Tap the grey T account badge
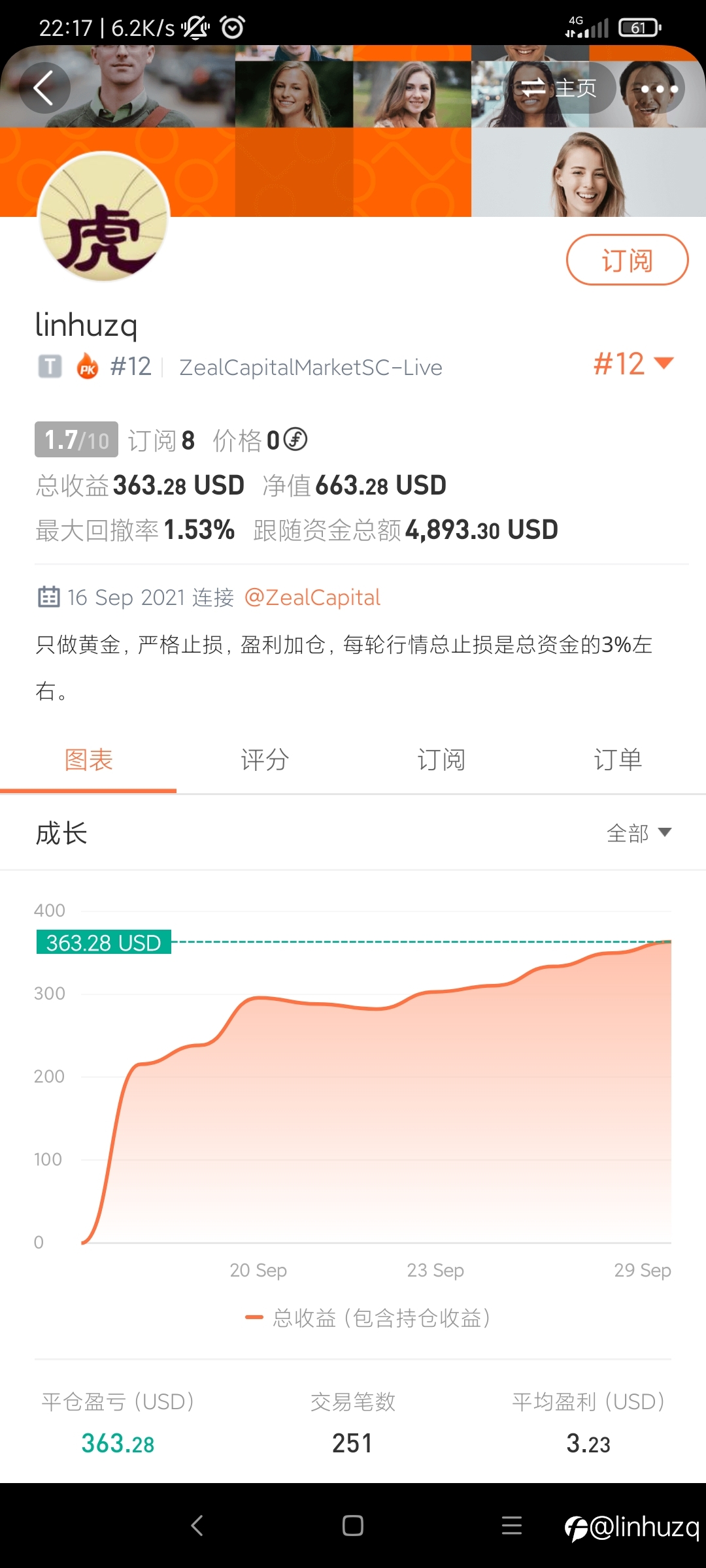Screen dimensions: 706x1568 point(50,367)
